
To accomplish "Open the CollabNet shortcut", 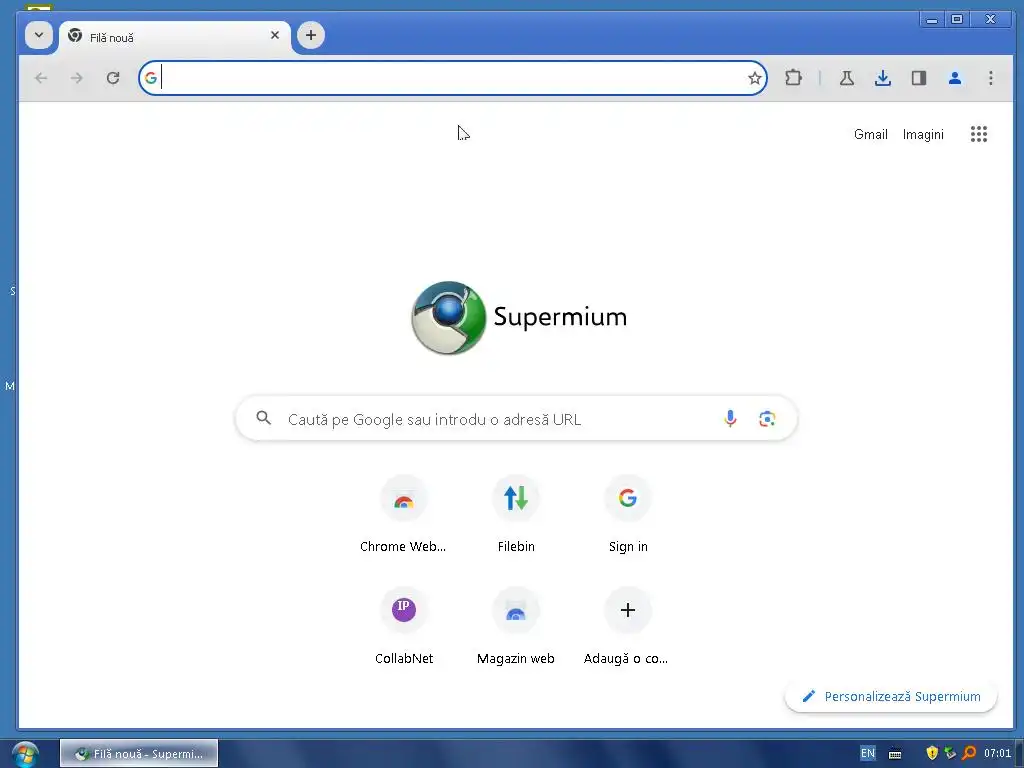I will click(x=404, y=627).
